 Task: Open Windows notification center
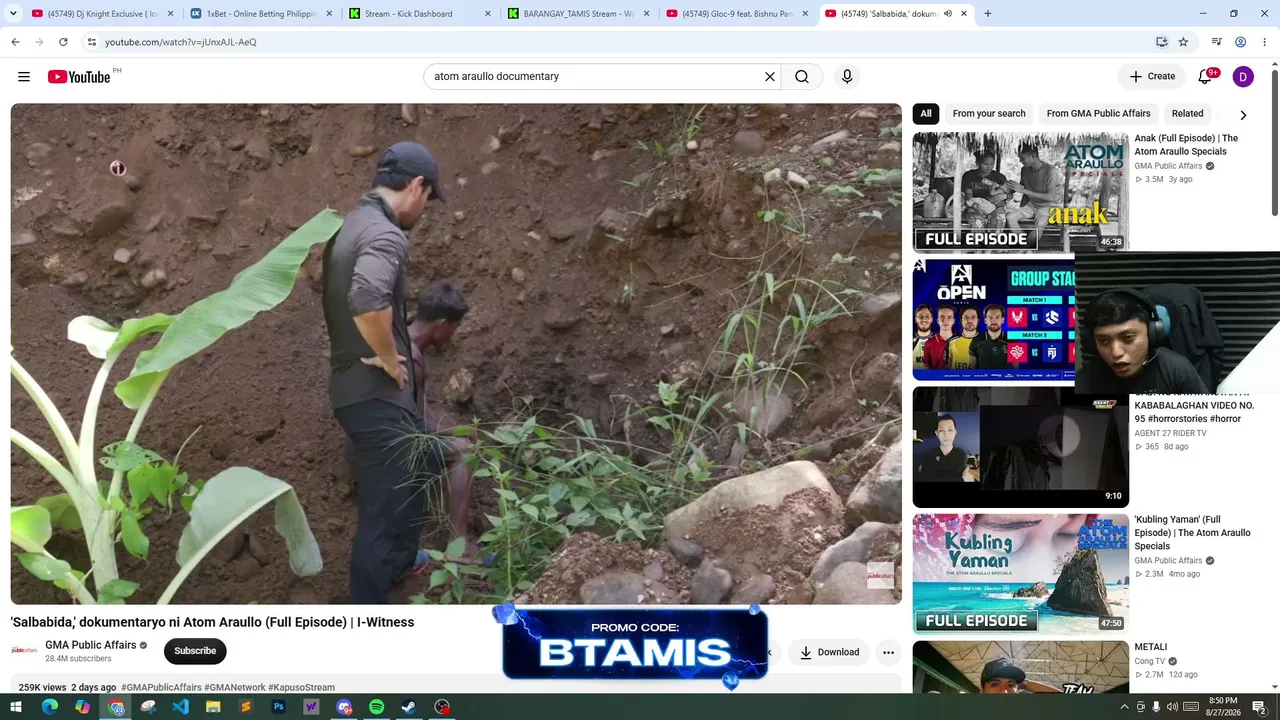1259,707
